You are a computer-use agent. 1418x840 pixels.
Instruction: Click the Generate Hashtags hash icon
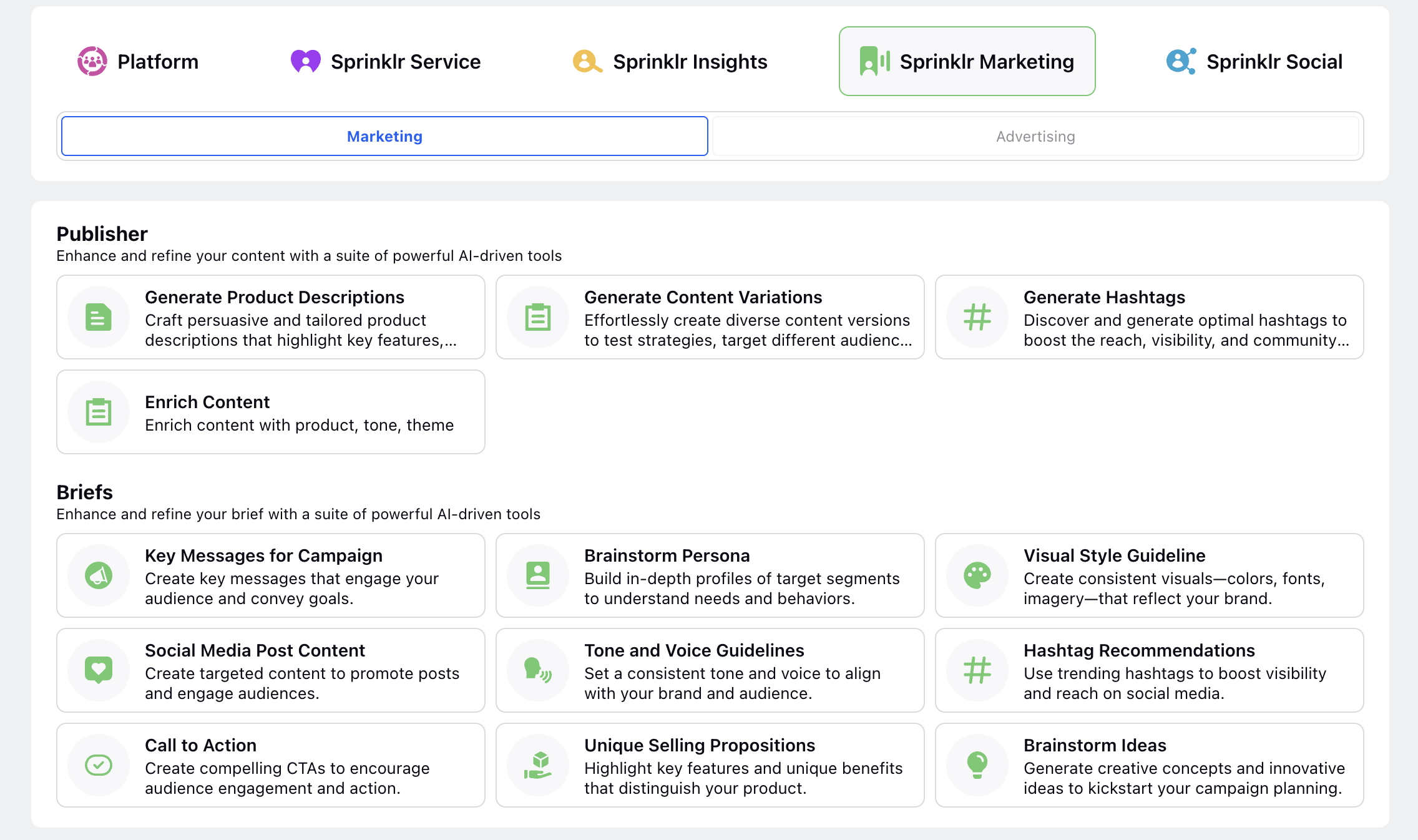(977, 317)
